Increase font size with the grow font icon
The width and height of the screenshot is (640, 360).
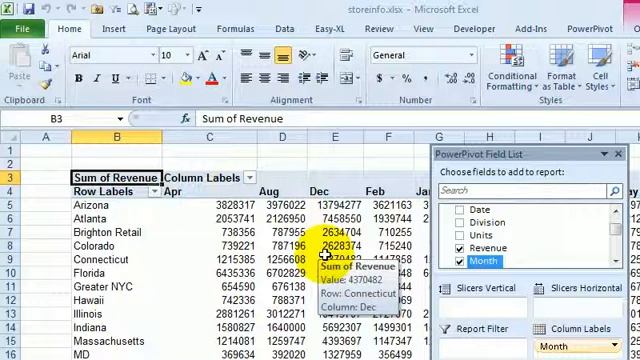click(203, 56)
